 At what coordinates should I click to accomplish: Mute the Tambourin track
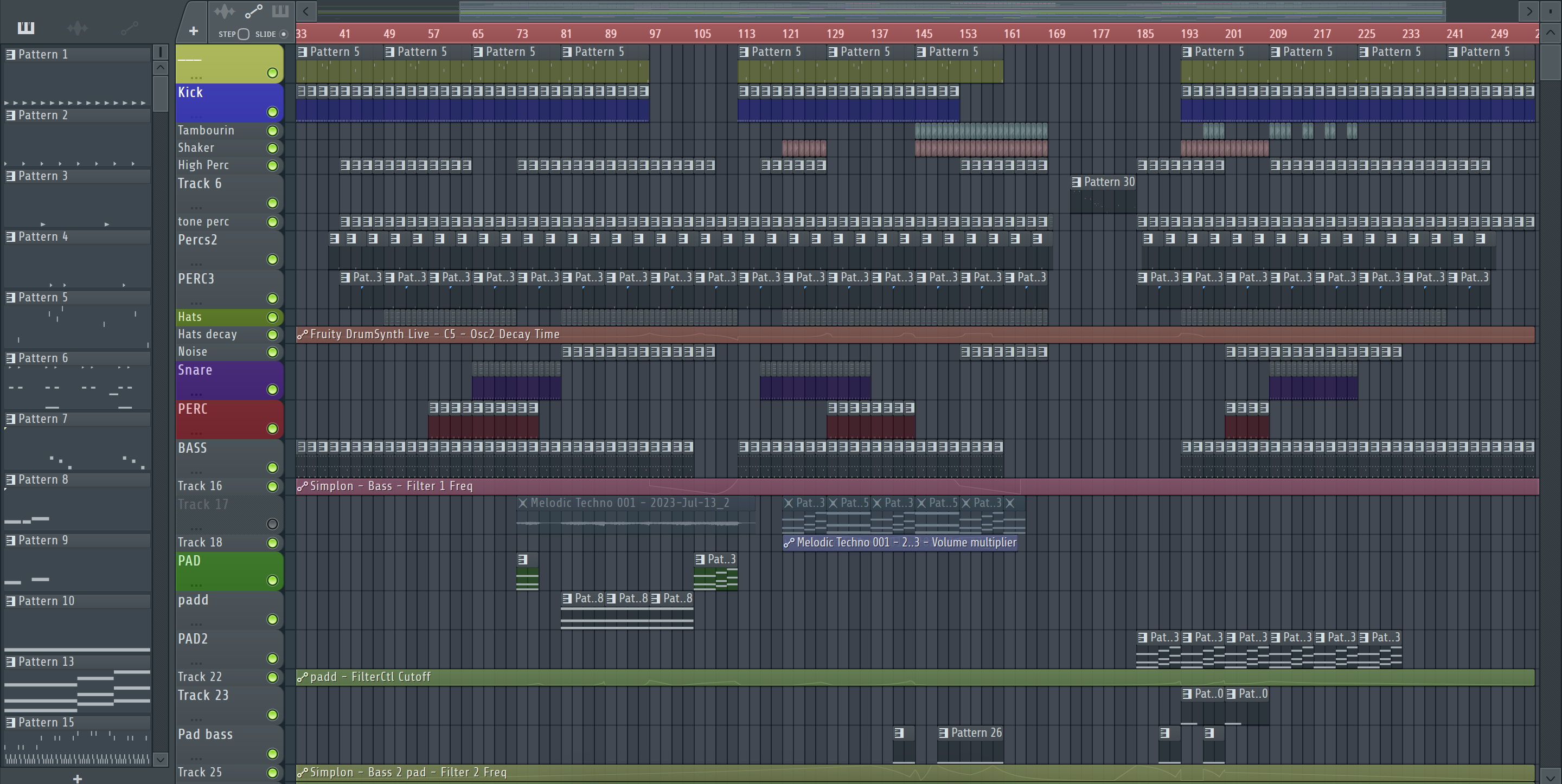tap(272, 131)
